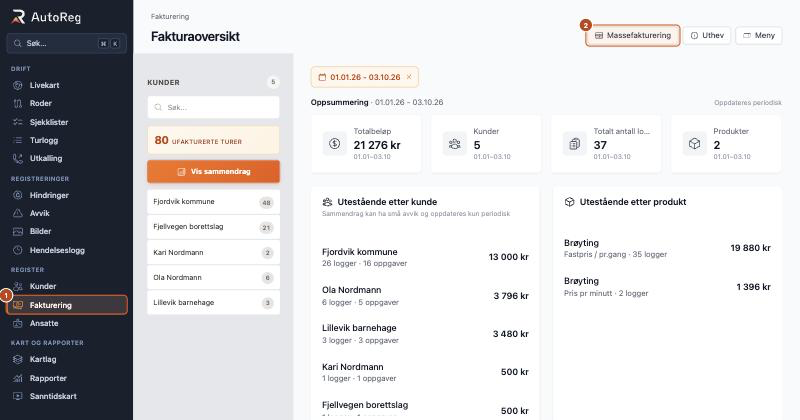Click the Totalbeløp 21 276 kr value
This screenshot has height=420, width=800.
[x=377, y=145]
